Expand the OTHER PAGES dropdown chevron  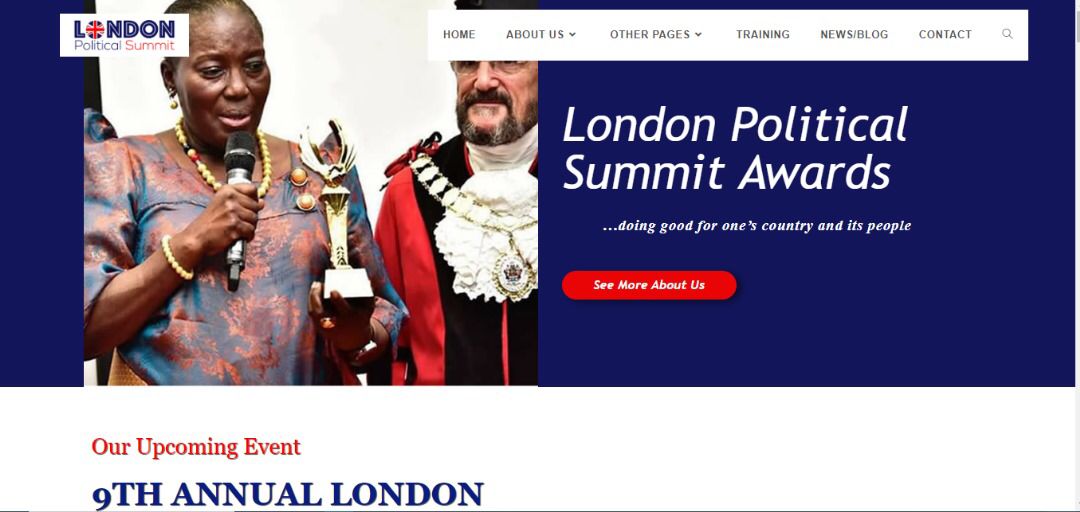[x=698, y=34]
